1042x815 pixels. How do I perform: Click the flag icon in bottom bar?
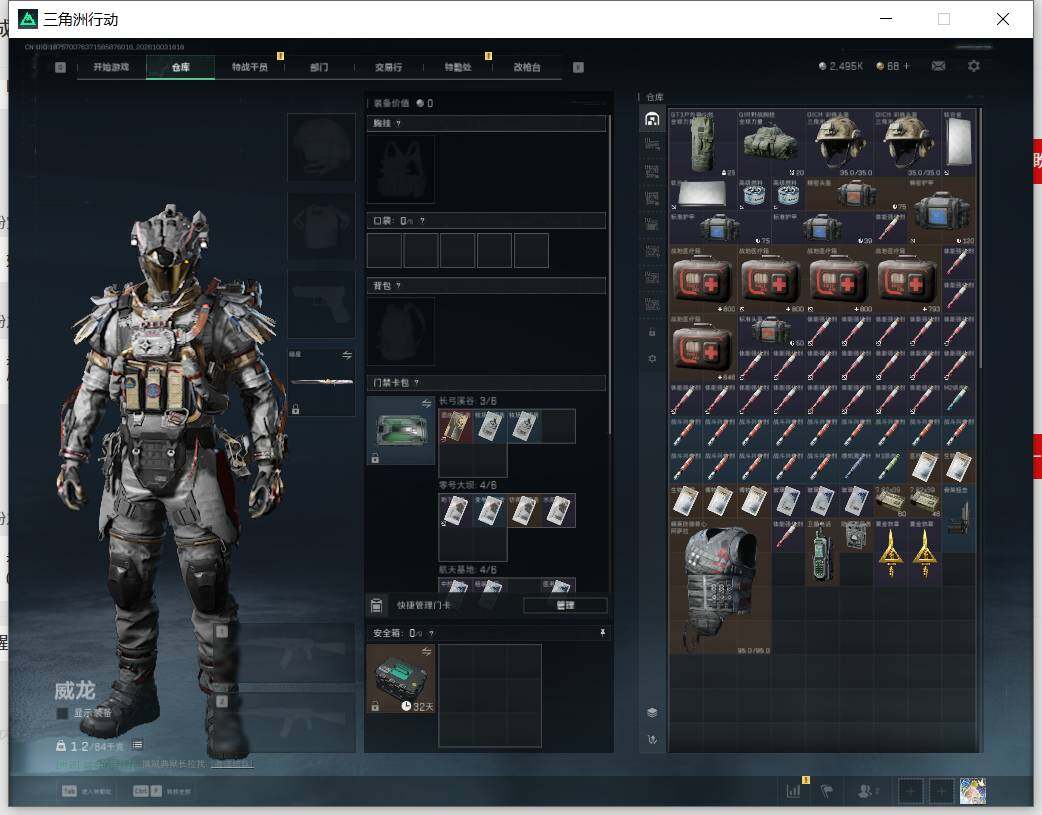827,791
